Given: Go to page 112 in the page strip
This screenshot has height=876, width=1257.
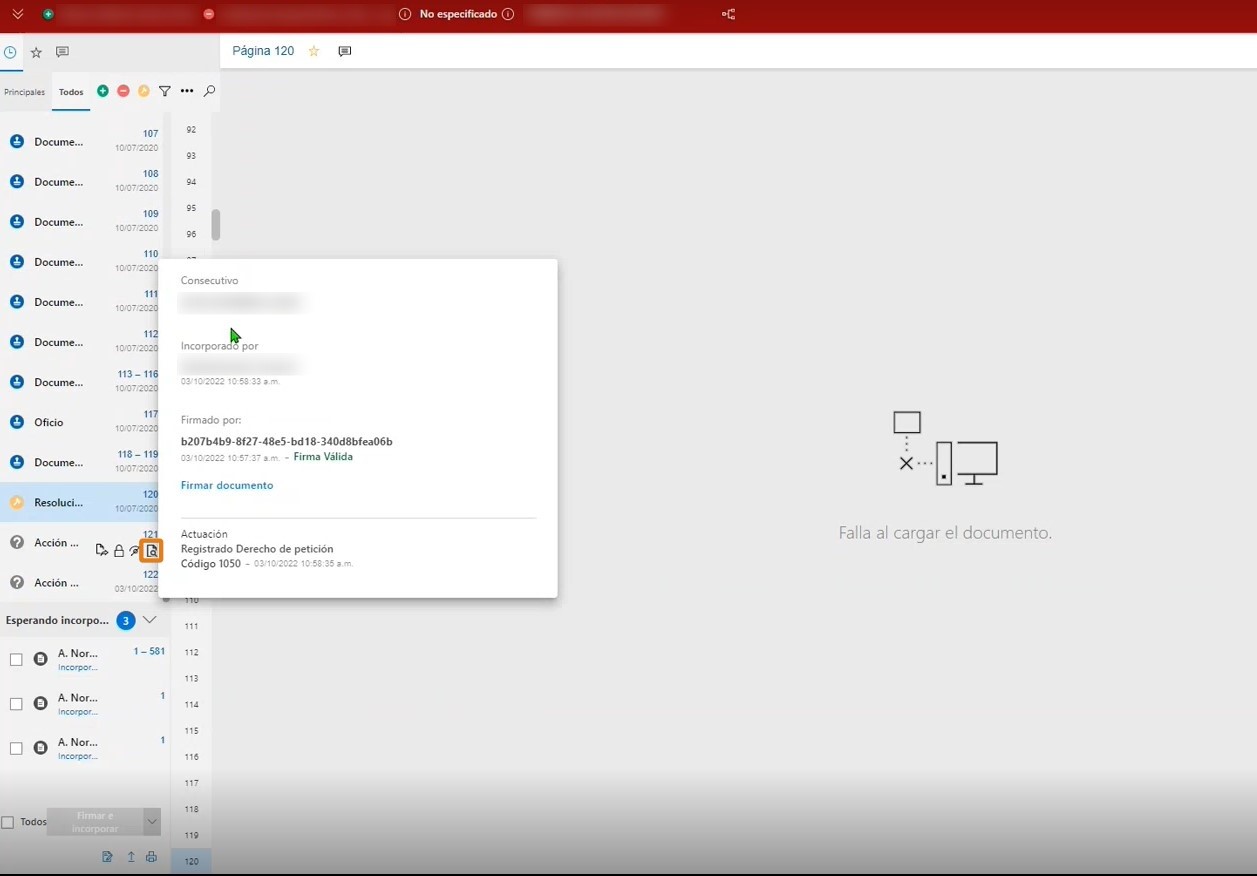Looking at the screenshot, I should pyautogui.click(x=191, y=652).
